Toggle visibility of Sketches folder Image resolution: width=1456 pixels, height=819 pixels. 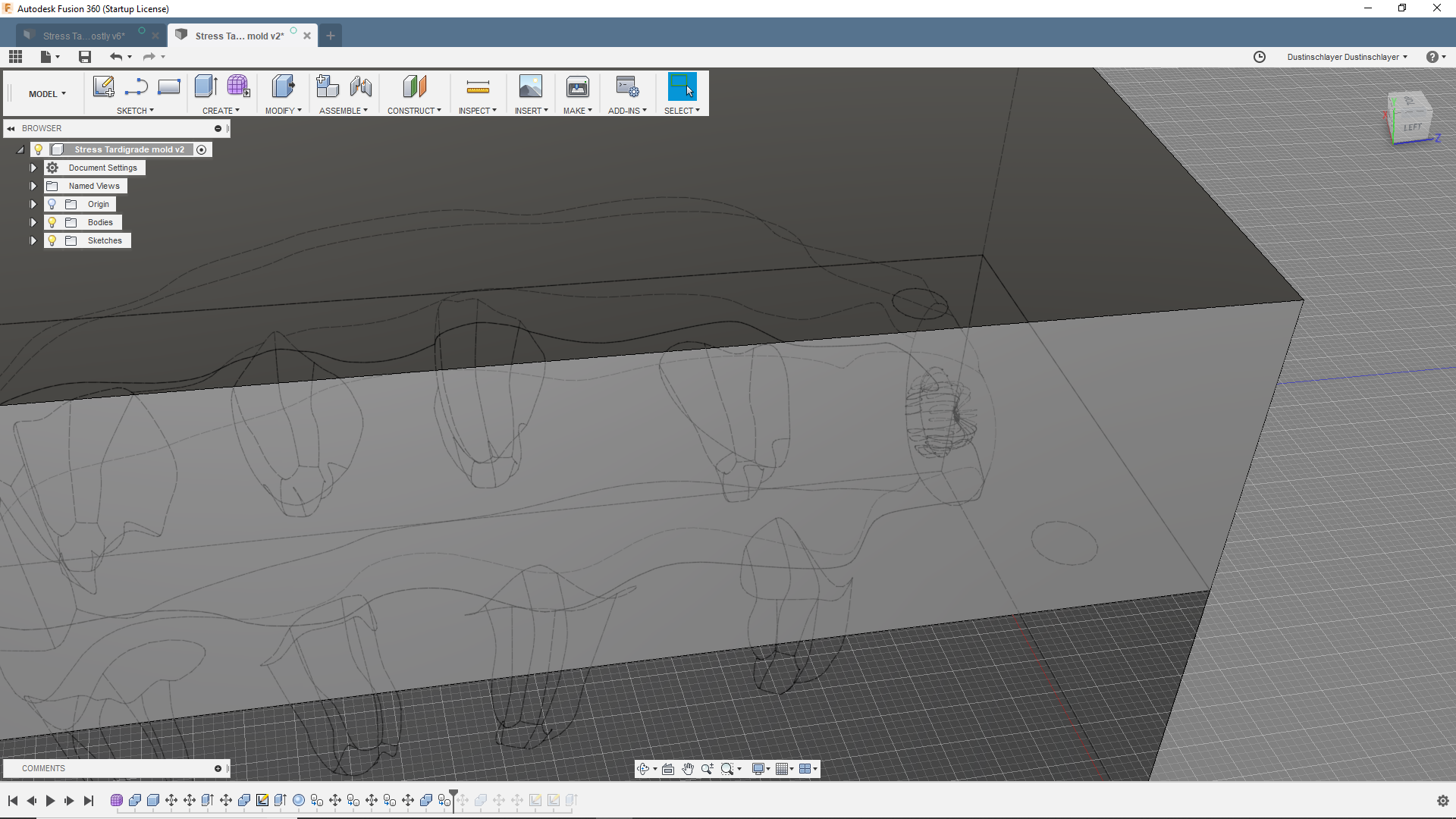(x=52, y=240)
